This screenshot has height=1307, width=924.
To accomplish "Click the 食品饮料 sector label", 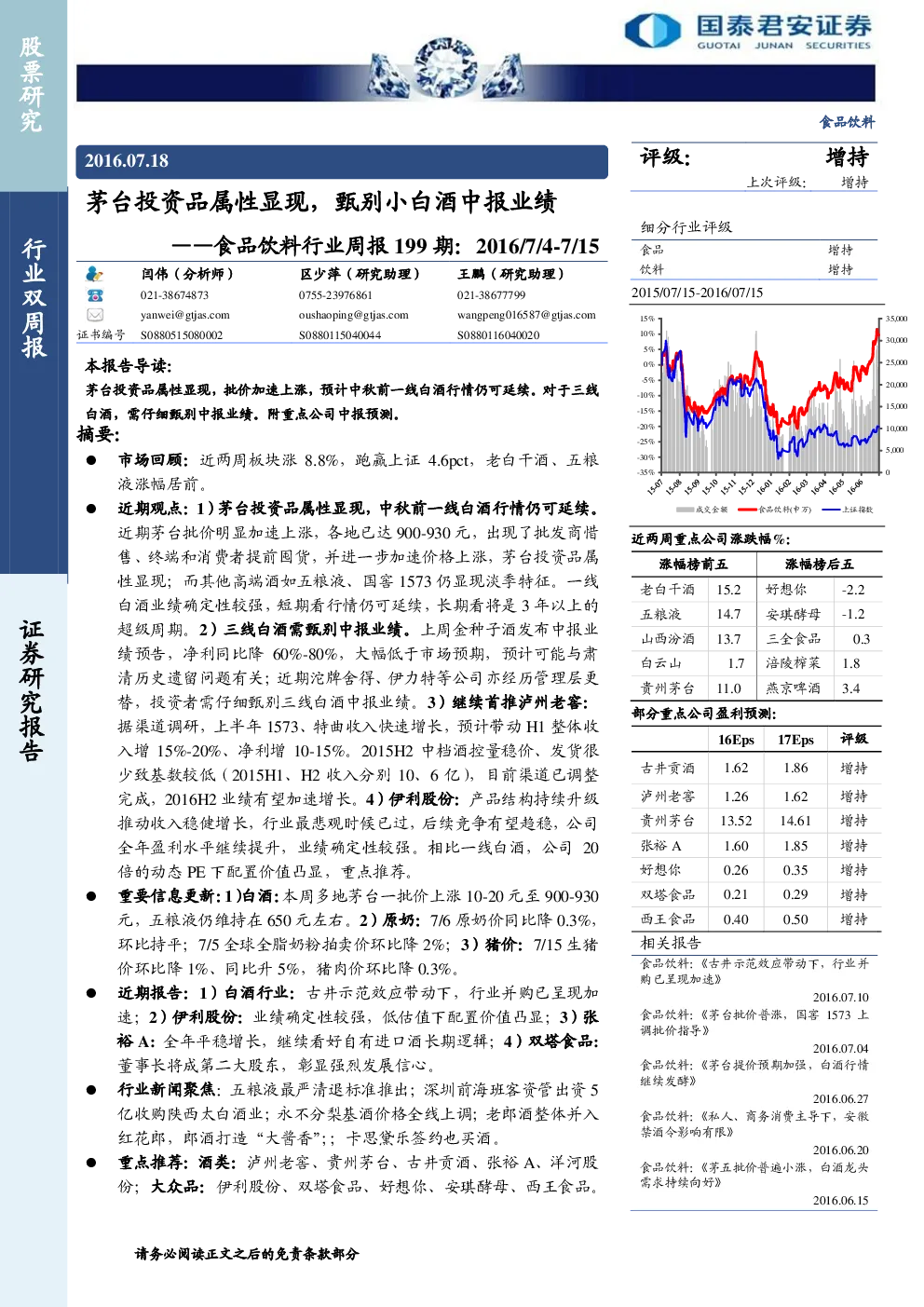I will [x=847, y=122].
